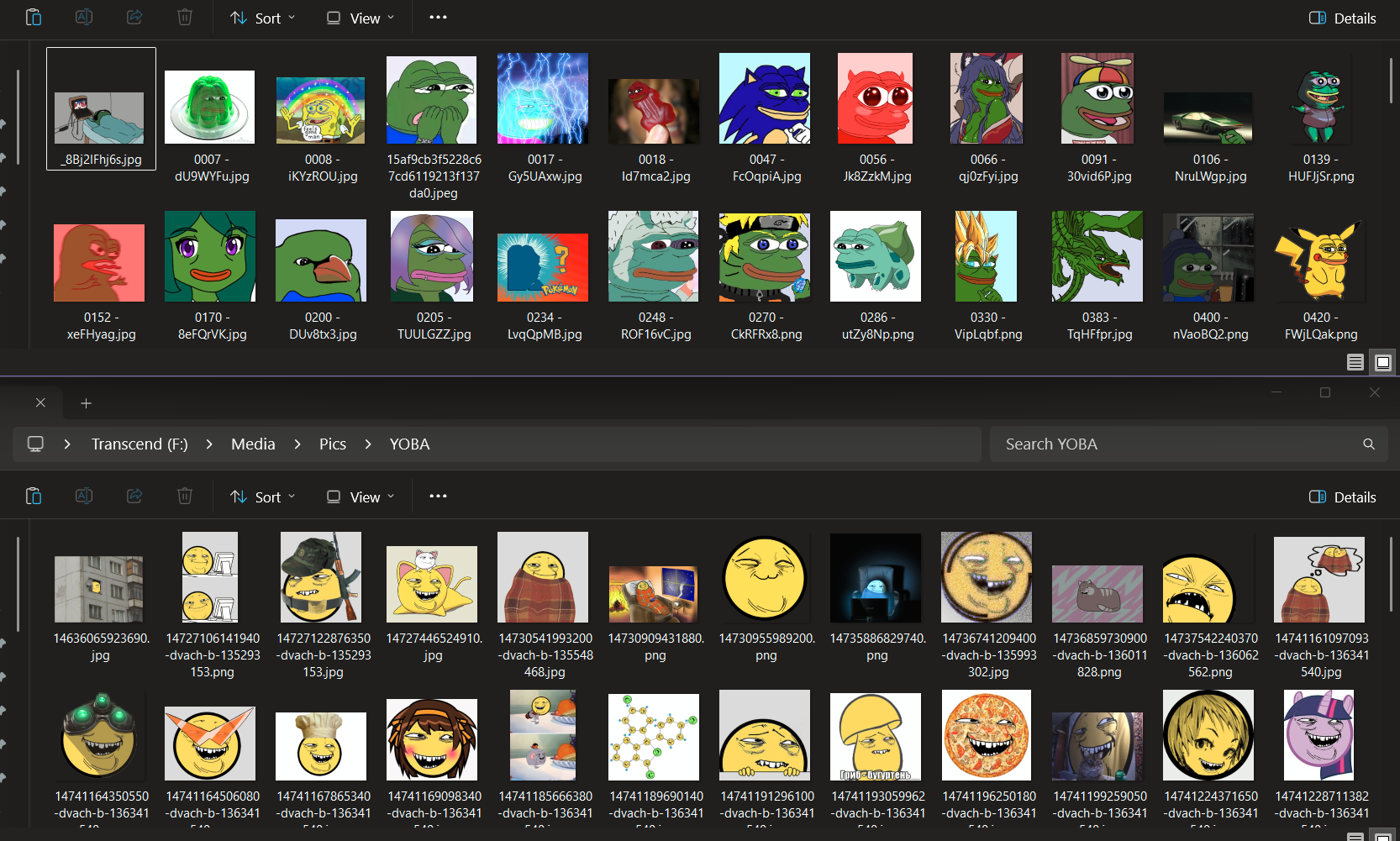The height and width of the screenshot is (841, 1400).
Task: Close the current tab in the YOBA window
Action: 40,403
